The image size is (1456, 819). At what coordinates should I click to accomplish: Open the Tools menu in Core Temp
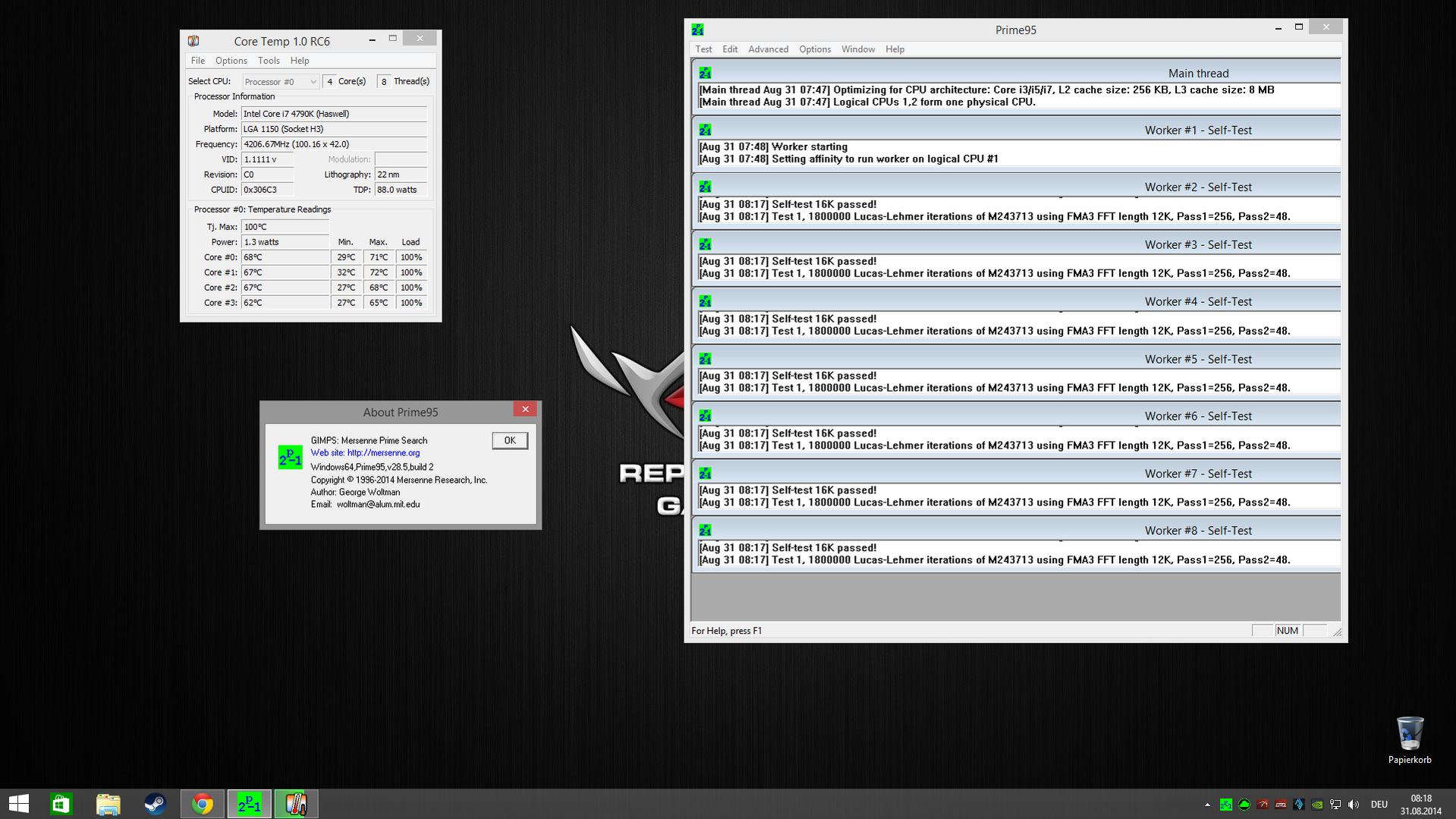click(x=269, y=61)
